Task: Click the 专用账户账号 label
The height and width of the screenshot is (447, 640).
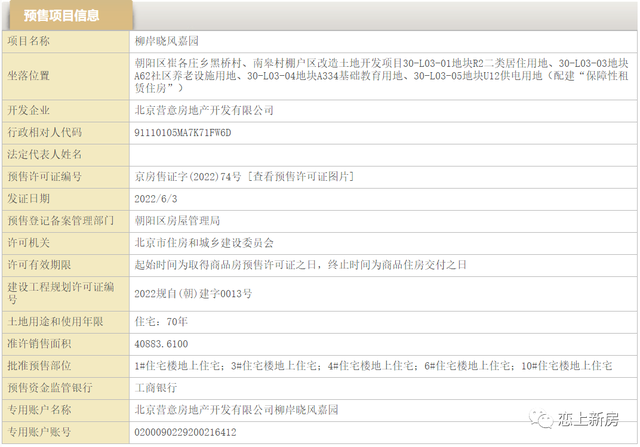Action: pyautogui.click(x=39, y=431)
